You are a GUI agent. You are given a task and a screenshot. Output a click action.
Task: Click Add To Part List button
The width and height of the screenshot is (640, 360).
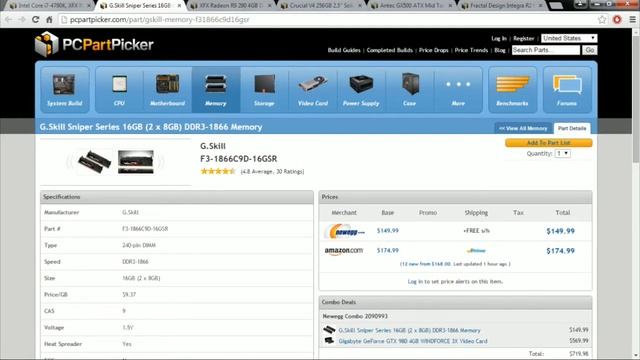pos(549,143)
